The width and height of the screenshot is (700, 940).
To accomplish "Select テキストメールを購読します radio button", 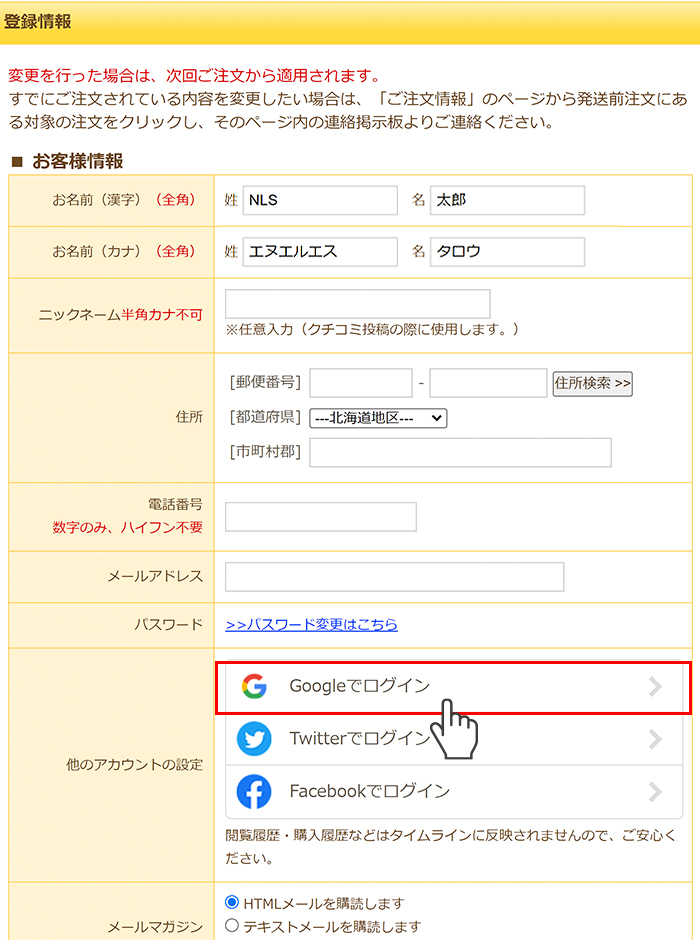I will point(232,925).
